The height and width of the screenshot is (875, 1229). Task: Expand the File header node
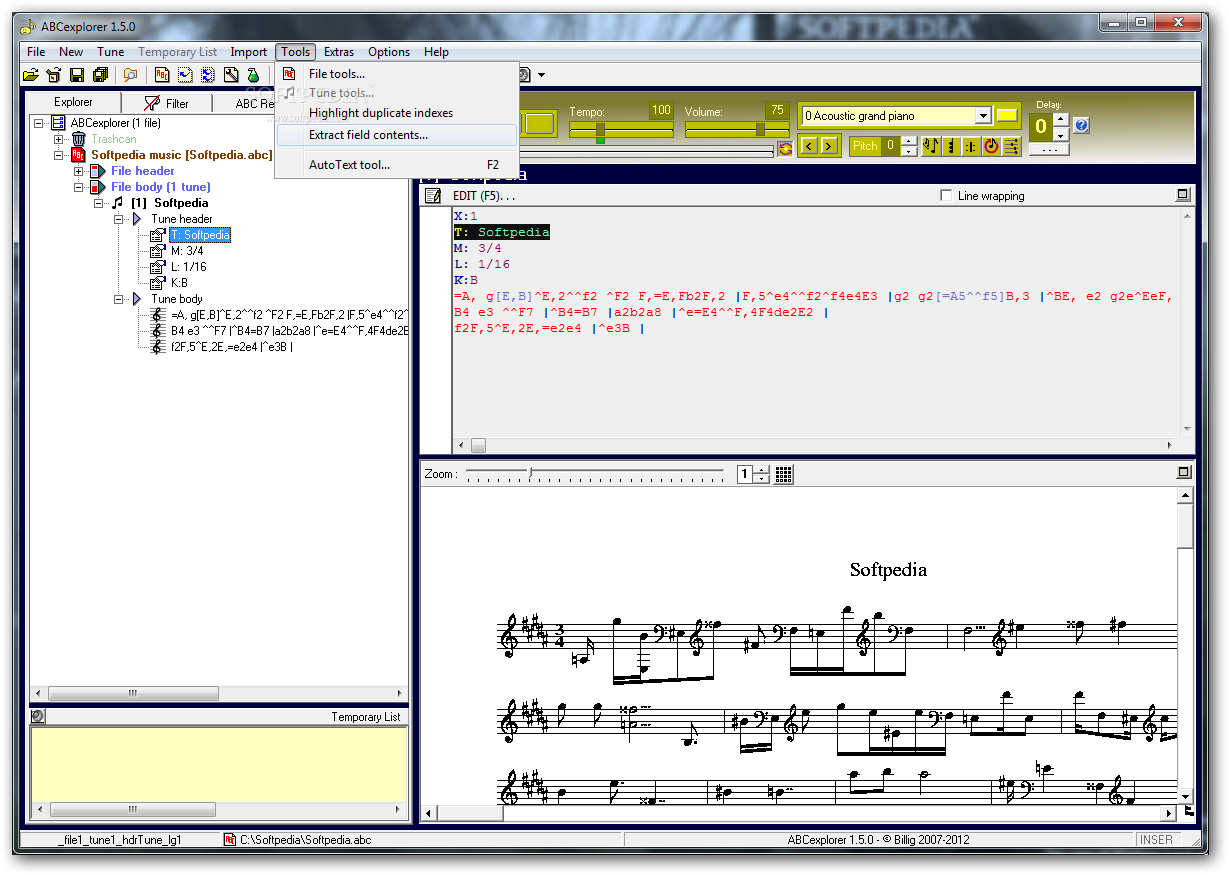pos(78,171)
